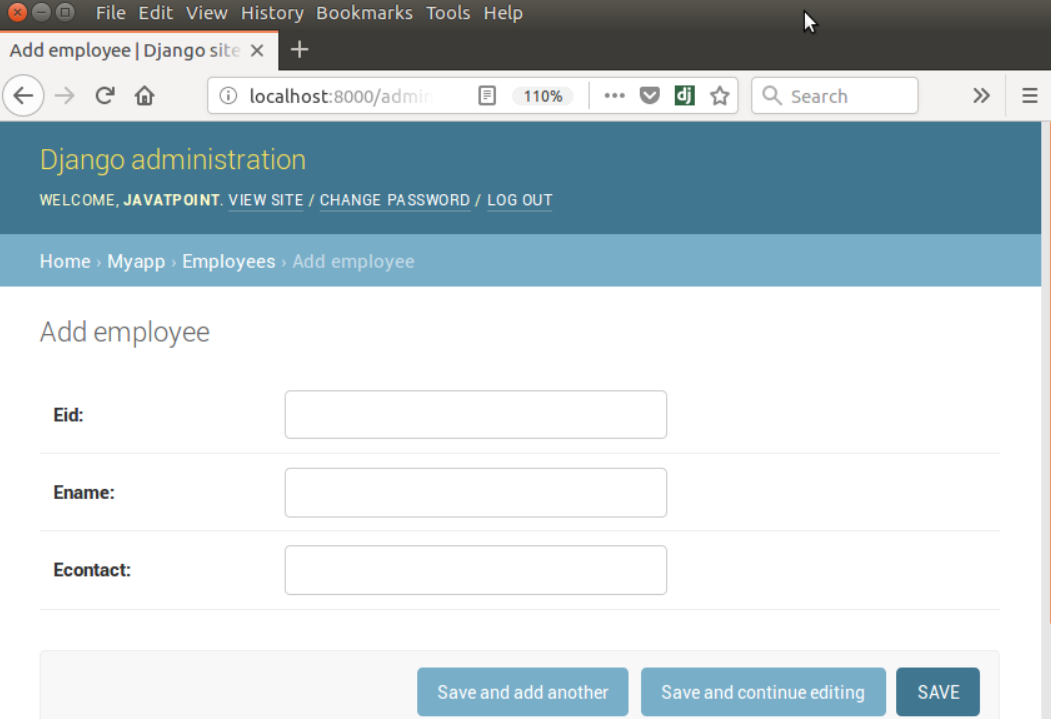Click the Eid input field
Viewport: 1051px width, 719px height.
coord(475,415)
